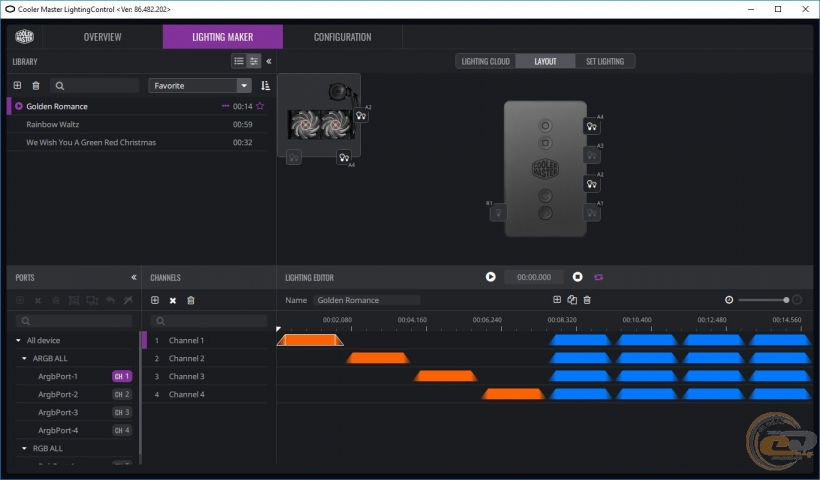Click the sort order icon in Library
Viewport: 820px width, 480px height.
265,86
